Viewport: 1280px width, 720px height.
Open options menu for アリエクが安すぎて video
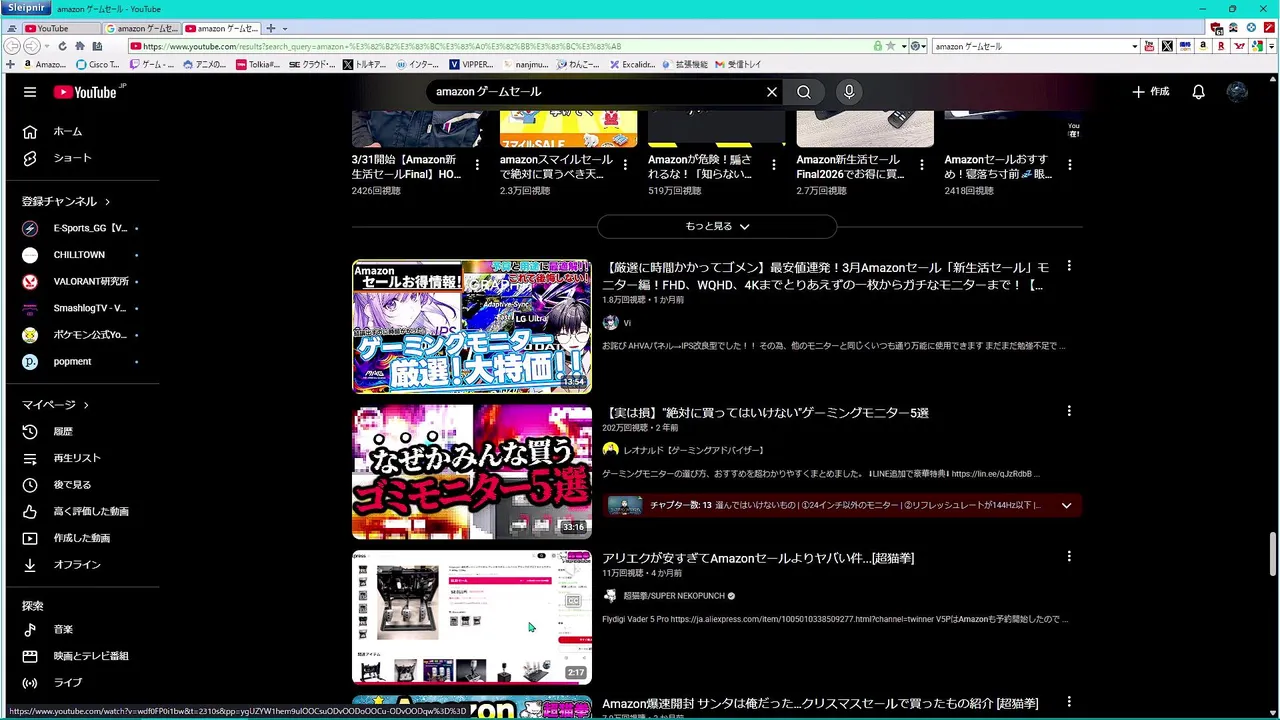[x=1069, y=556]
